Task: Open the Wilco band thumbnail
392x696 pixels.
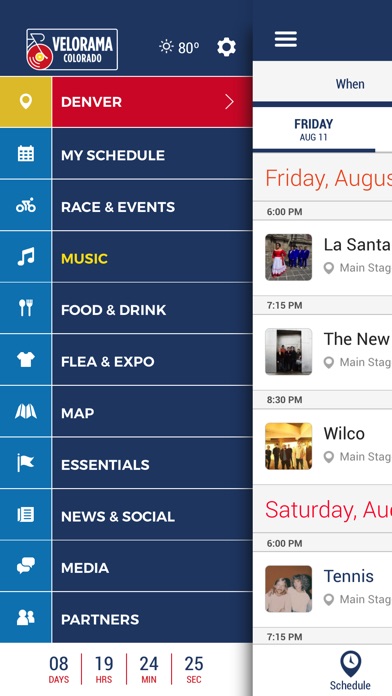Action: [289, 446]
